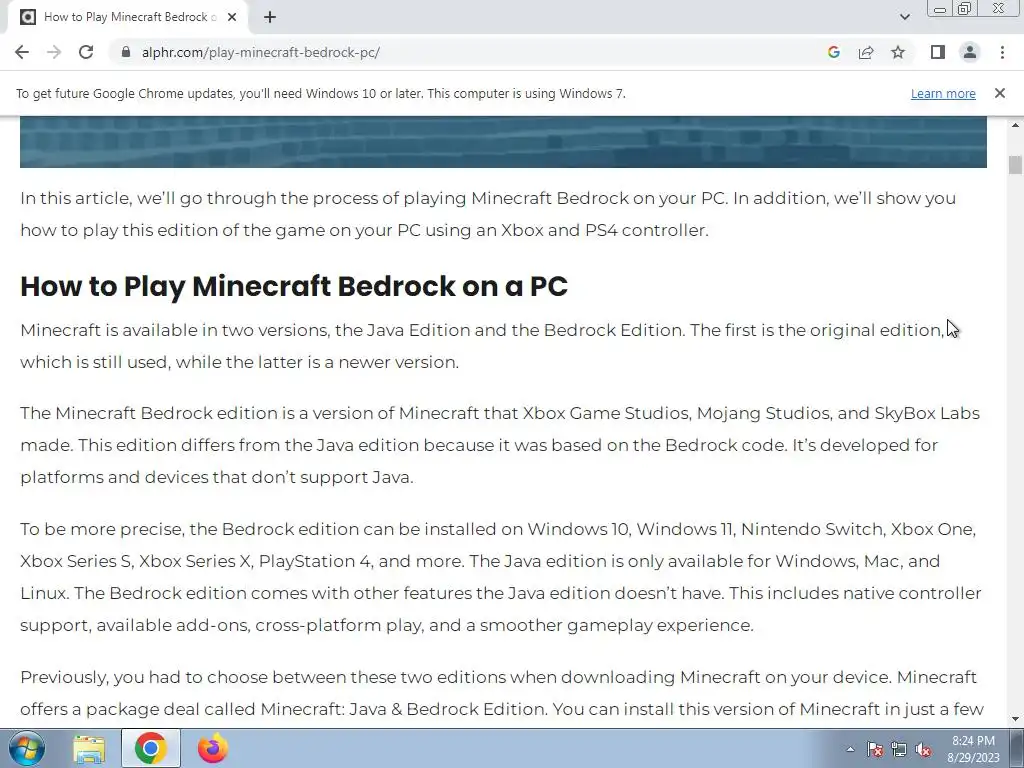Viewport: 1024px width, 768px height.
Task: Share this page using the share icon
Action: [x=866, y=52]
